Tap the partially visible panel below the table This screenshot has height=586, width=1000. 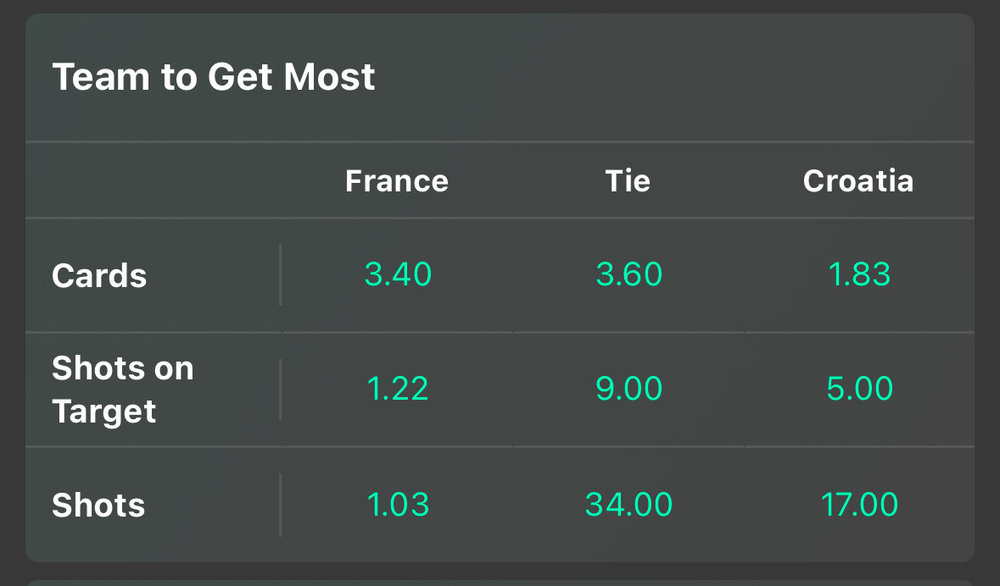500,581
